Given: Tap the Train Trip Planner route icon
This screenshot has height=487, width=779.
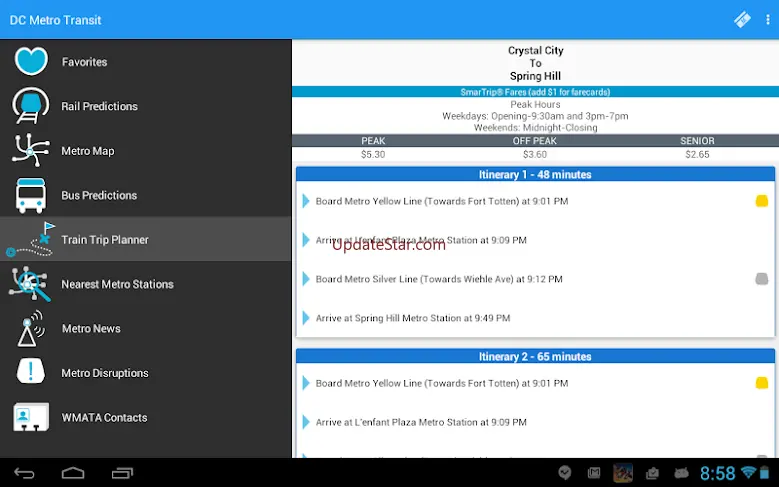Looking at the screenshot, I should [31, 240].
